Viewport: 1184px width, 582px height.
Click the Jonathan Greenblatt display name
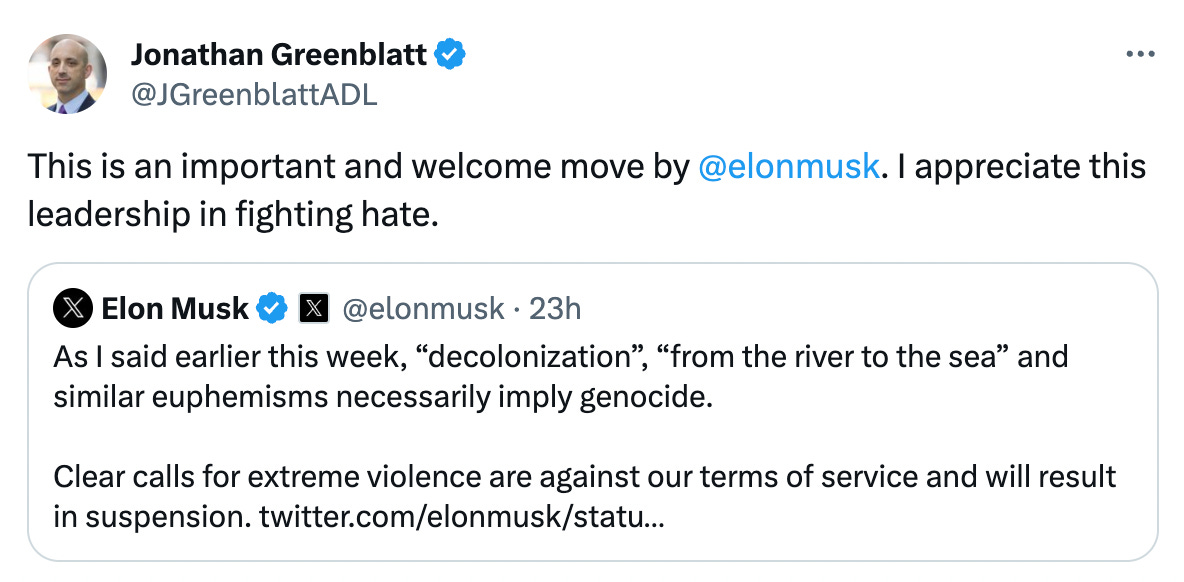click(x=279, y=55)
